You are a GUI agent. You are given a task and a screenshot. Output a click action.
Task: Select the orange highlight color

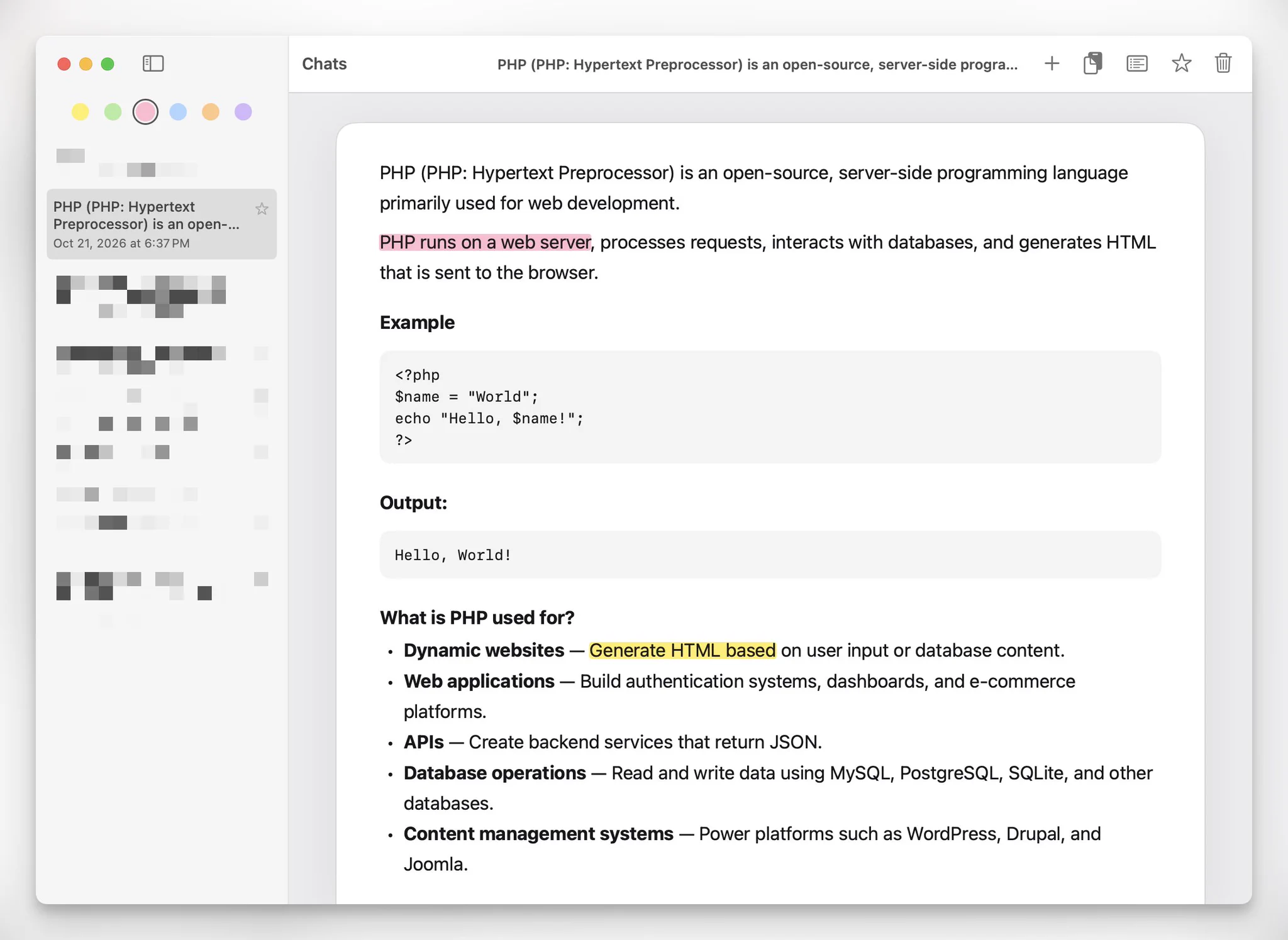(211, 112)
